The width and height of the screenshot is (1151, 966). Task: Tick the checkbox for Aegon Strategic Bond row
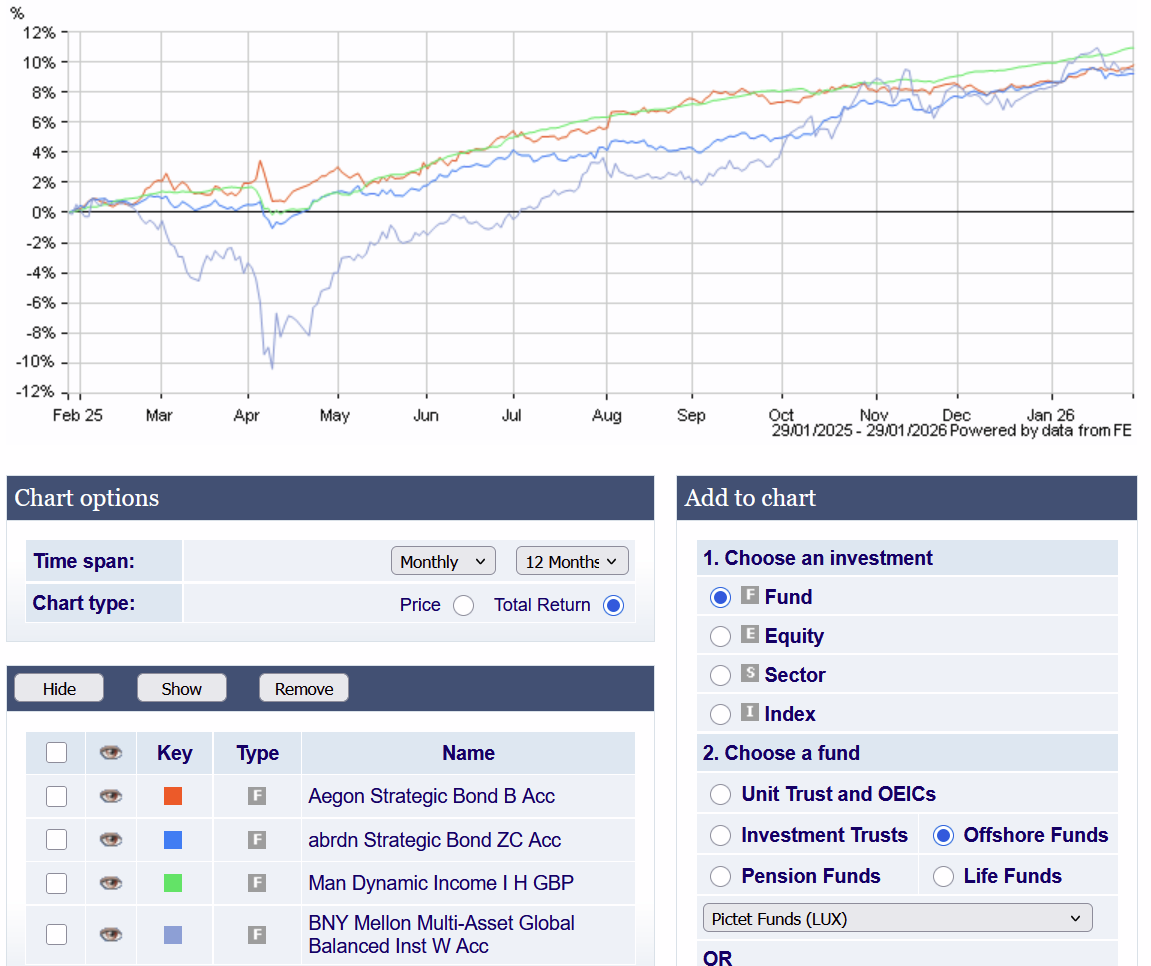pos(57,796)
